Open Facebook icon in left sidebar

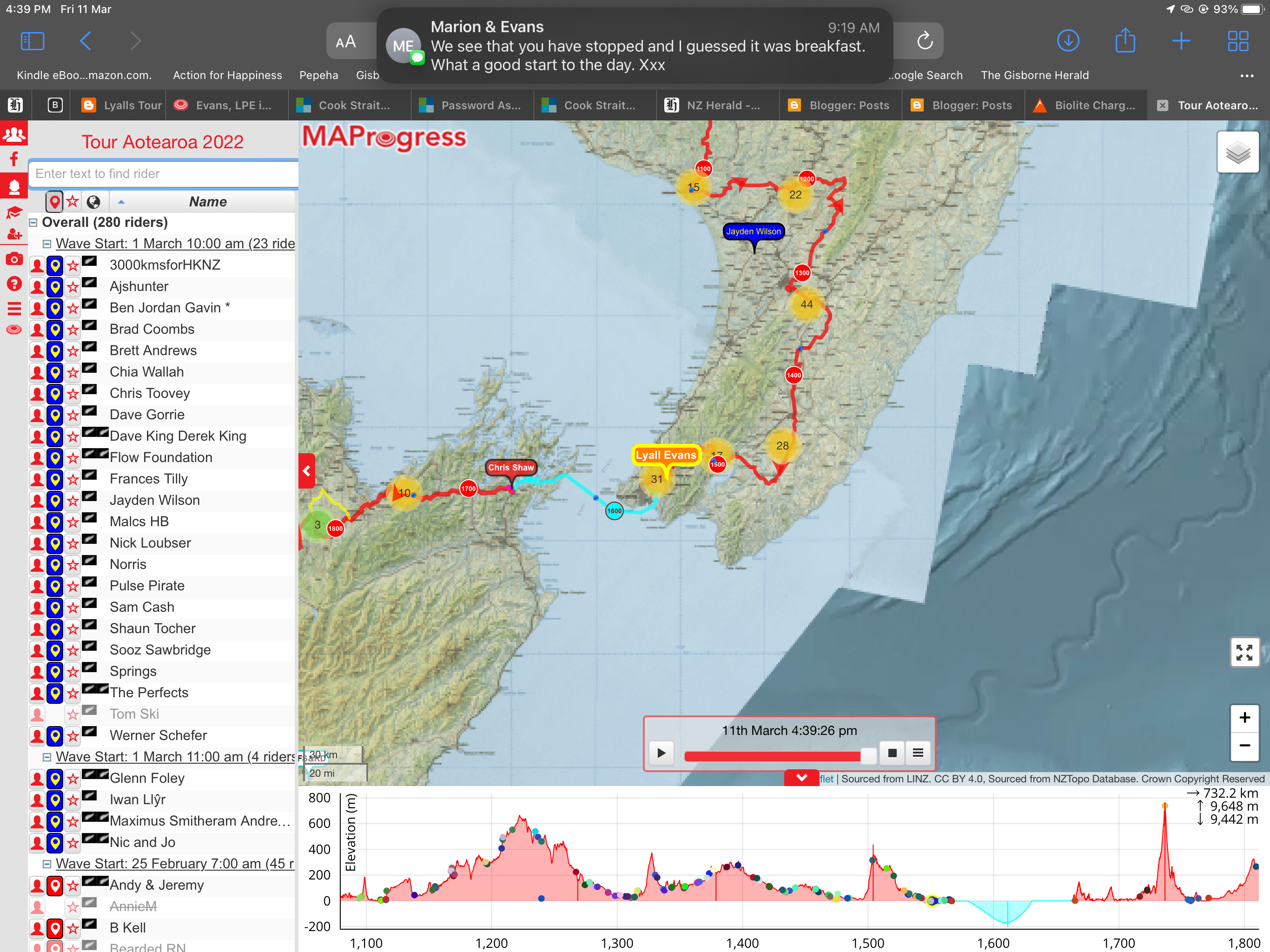(14, 159)
